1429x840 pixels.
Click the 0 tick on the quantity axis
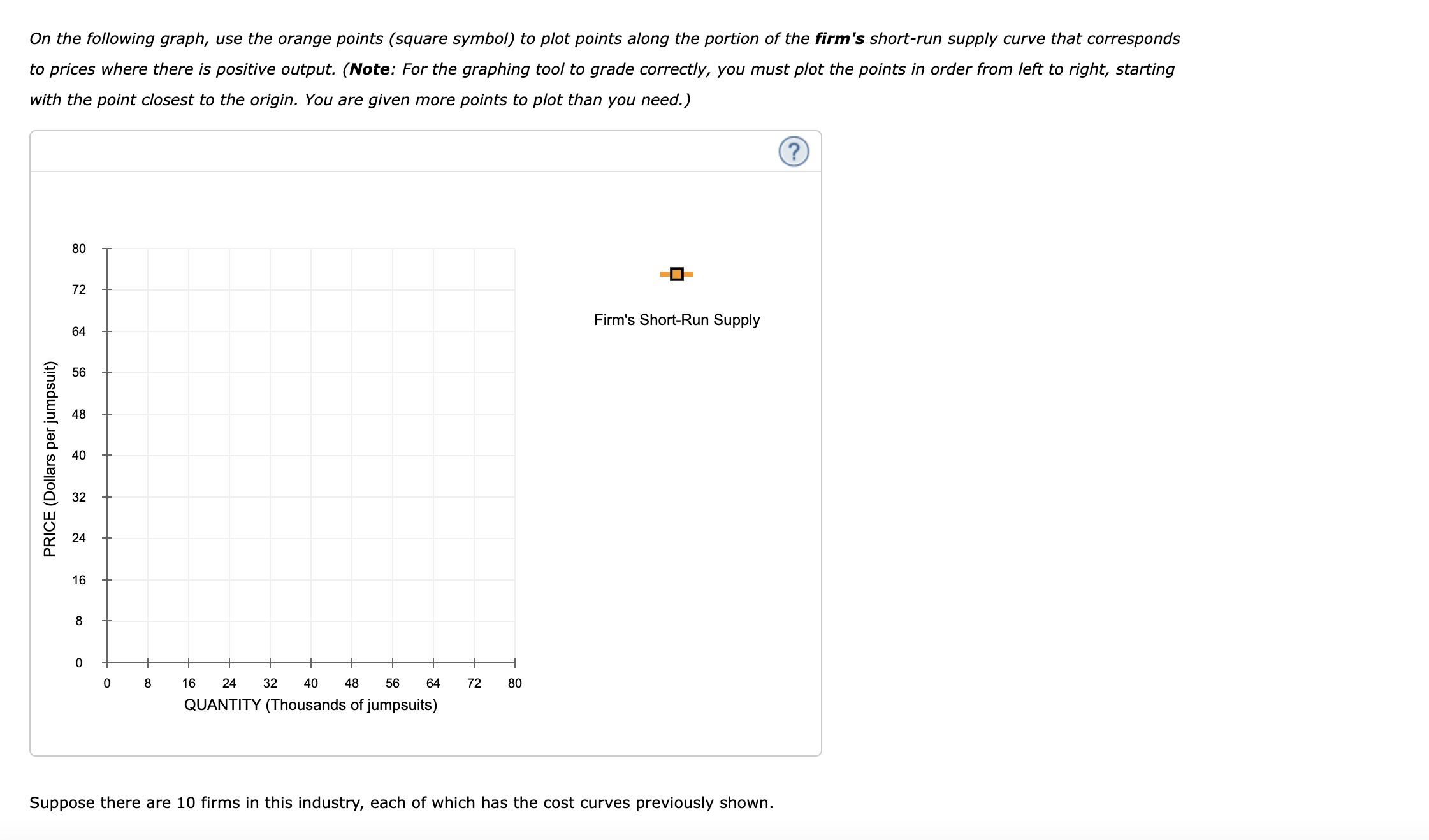point(106,683)
